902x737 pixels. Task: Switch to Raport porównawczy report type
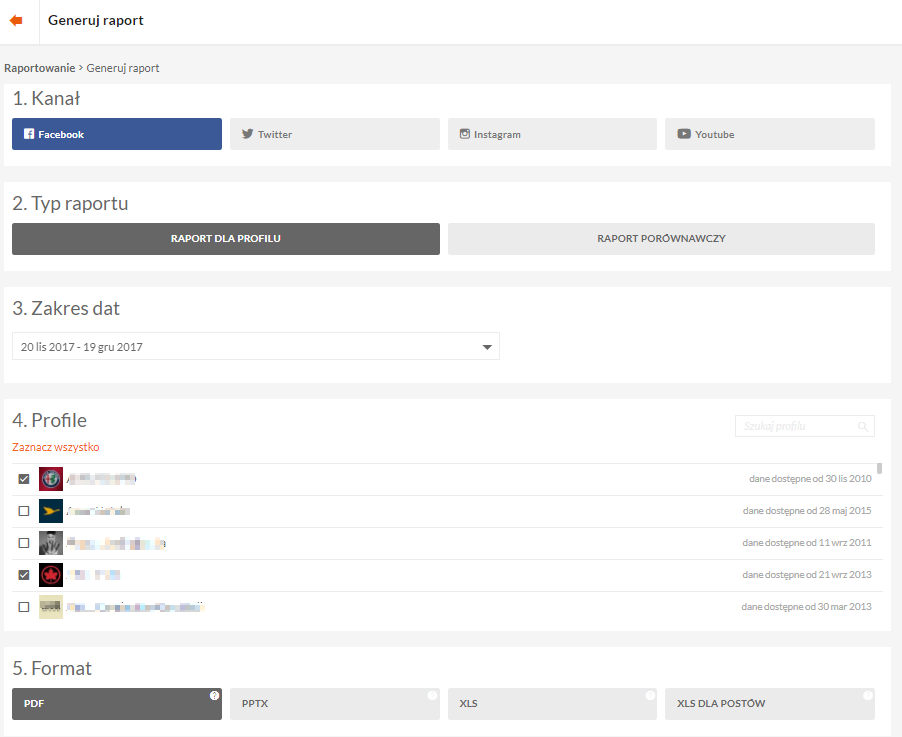pos(661,239)
